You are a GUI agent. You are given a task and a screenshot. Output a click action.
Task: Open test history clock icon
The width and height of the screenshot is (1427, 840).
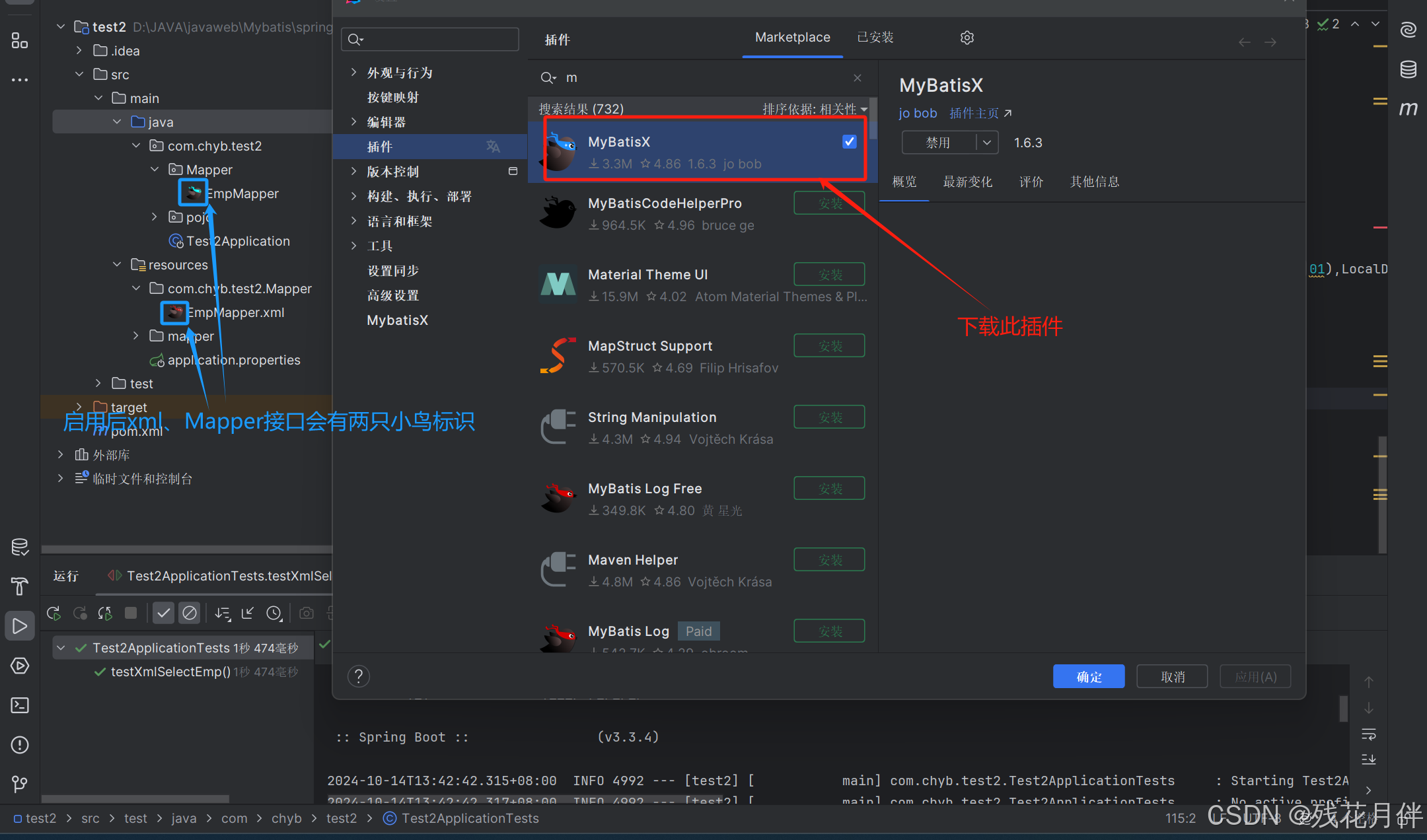[x=274, y=613]
